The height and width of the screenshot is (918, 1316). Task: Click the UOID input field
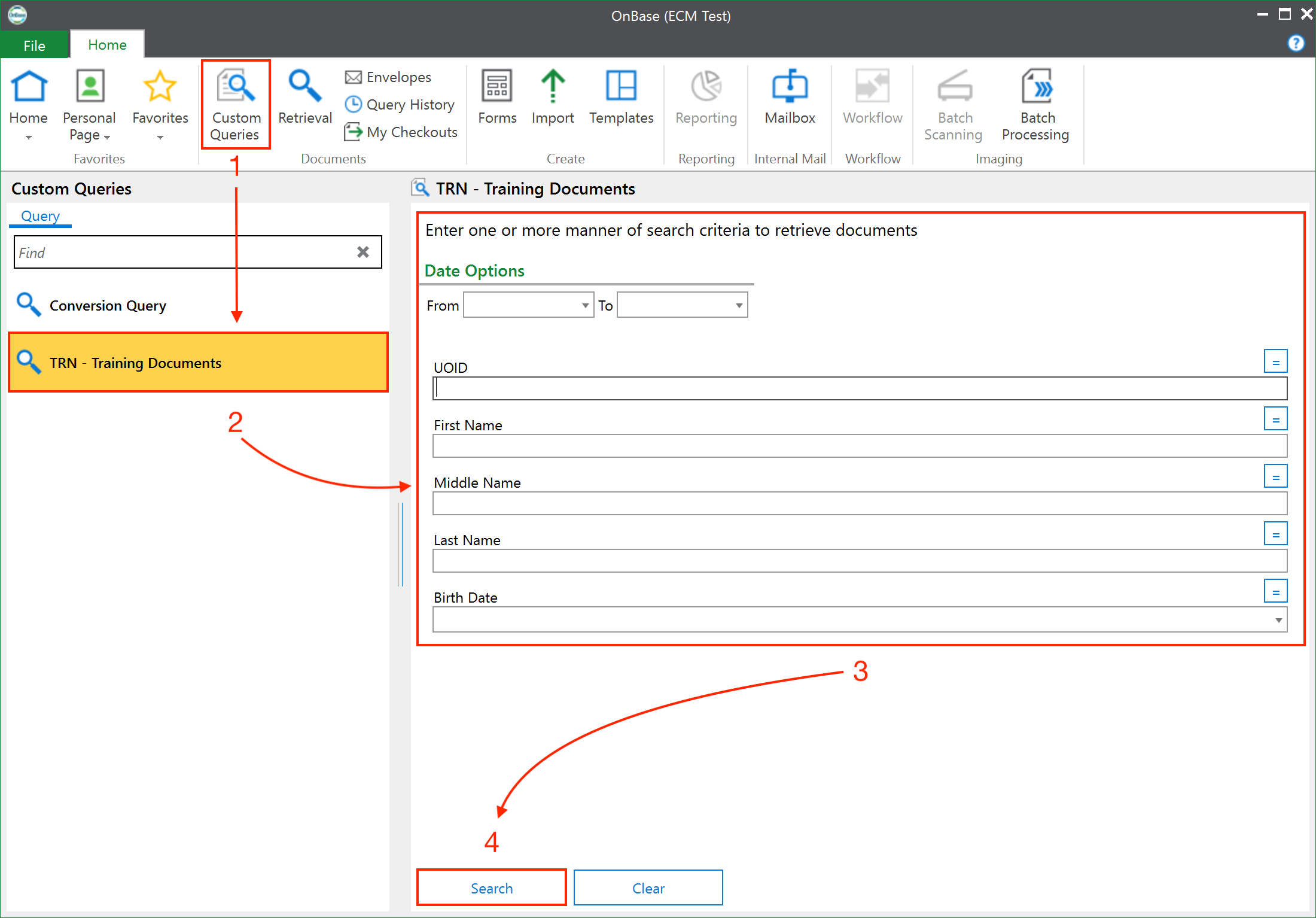click(860, 388)
